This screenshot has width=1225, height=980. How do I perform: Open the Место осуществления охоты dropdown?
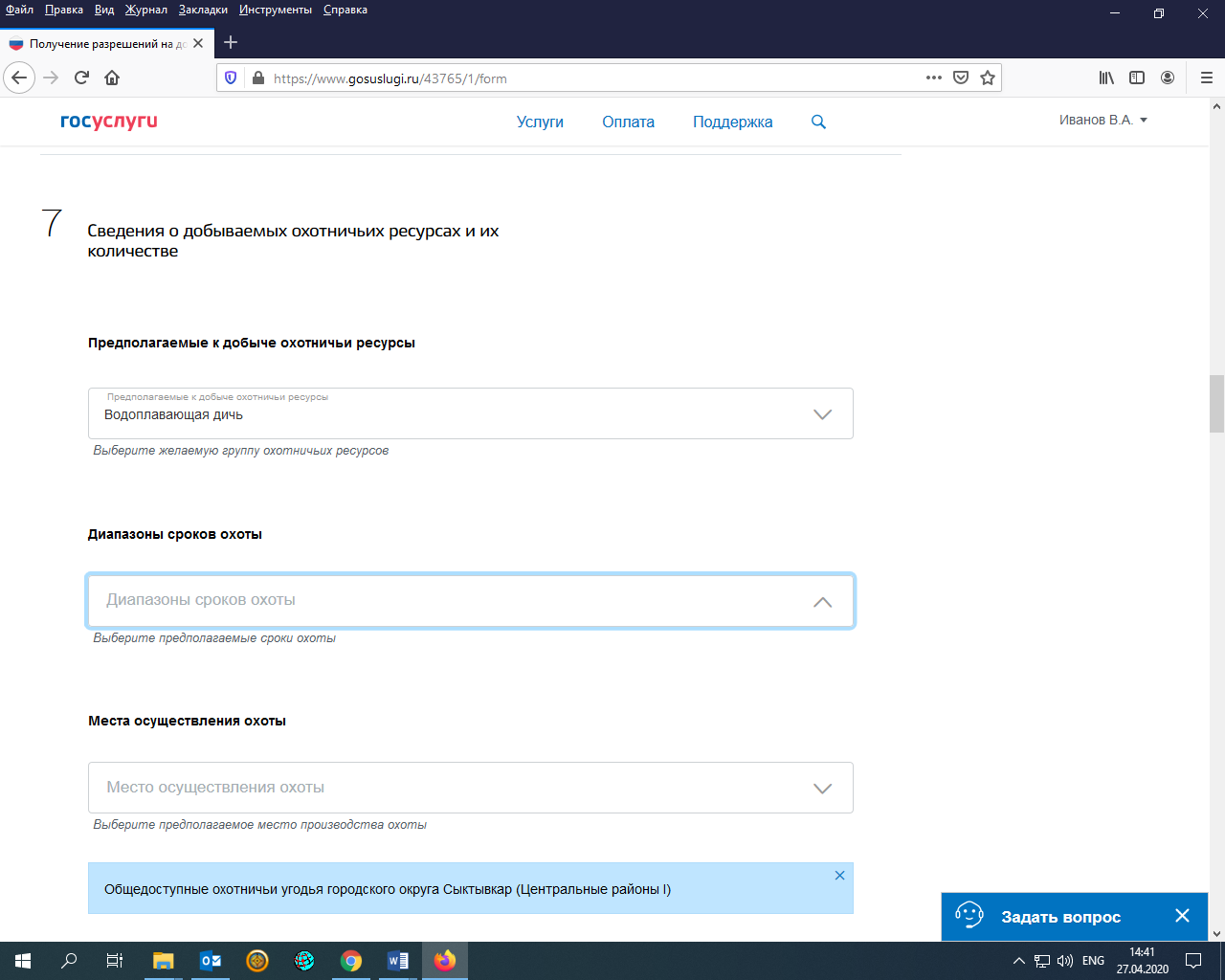click(821, 789)
